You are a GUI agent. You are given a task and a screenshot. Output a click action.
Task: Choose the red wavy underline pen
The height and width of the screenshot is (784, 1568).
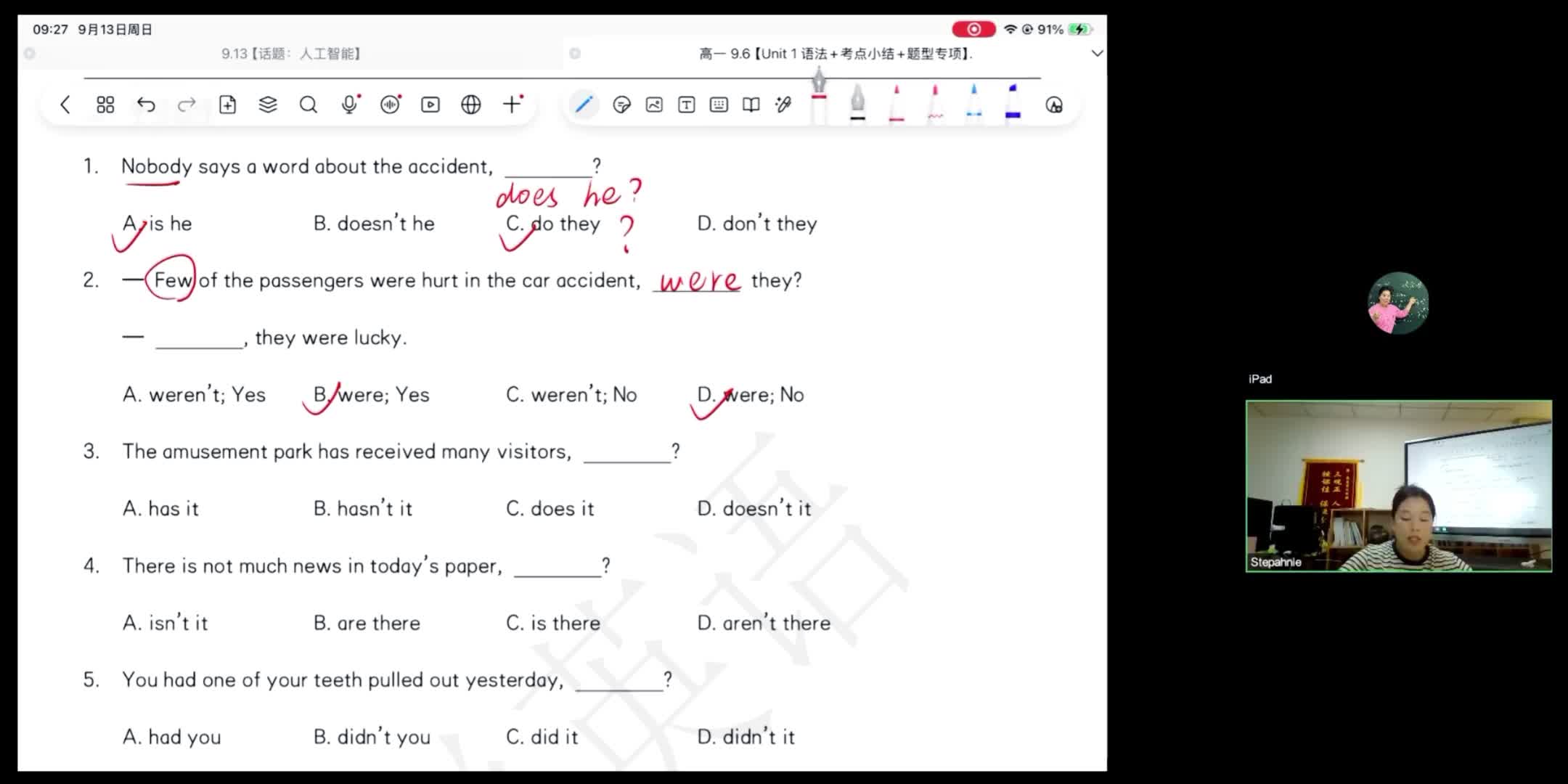point(935,103)
